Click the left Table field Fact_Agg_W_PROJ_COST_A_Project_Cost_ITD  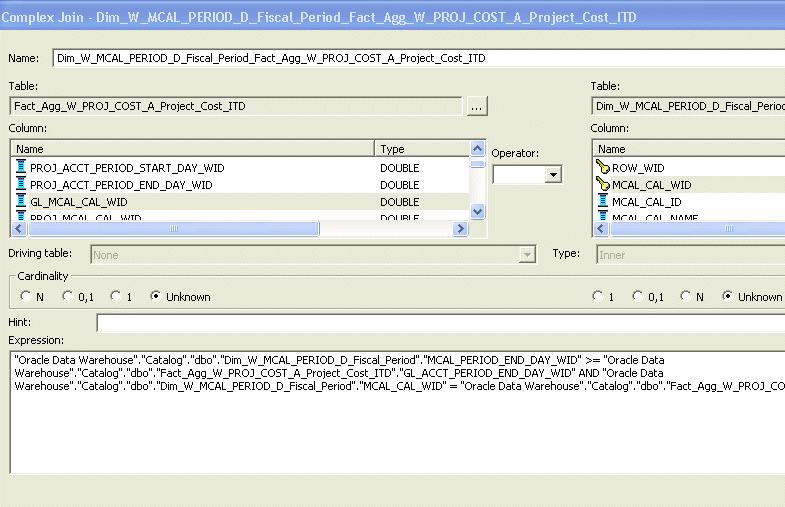(x=235, y=106)
